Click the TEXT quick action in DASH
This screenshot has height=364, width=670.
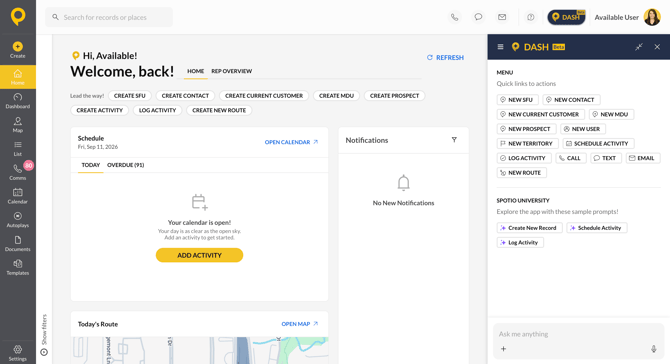click(x=606, y=158)
